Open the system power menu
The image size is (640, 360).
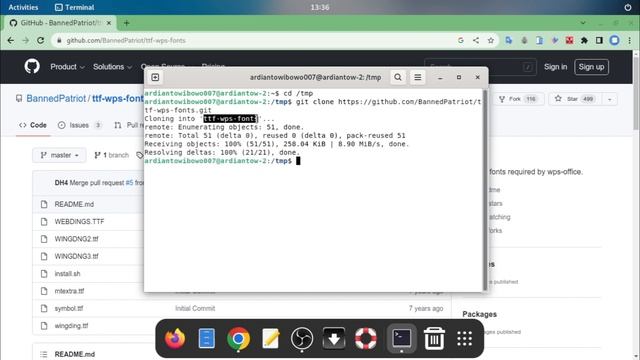[x=628, y=7]
